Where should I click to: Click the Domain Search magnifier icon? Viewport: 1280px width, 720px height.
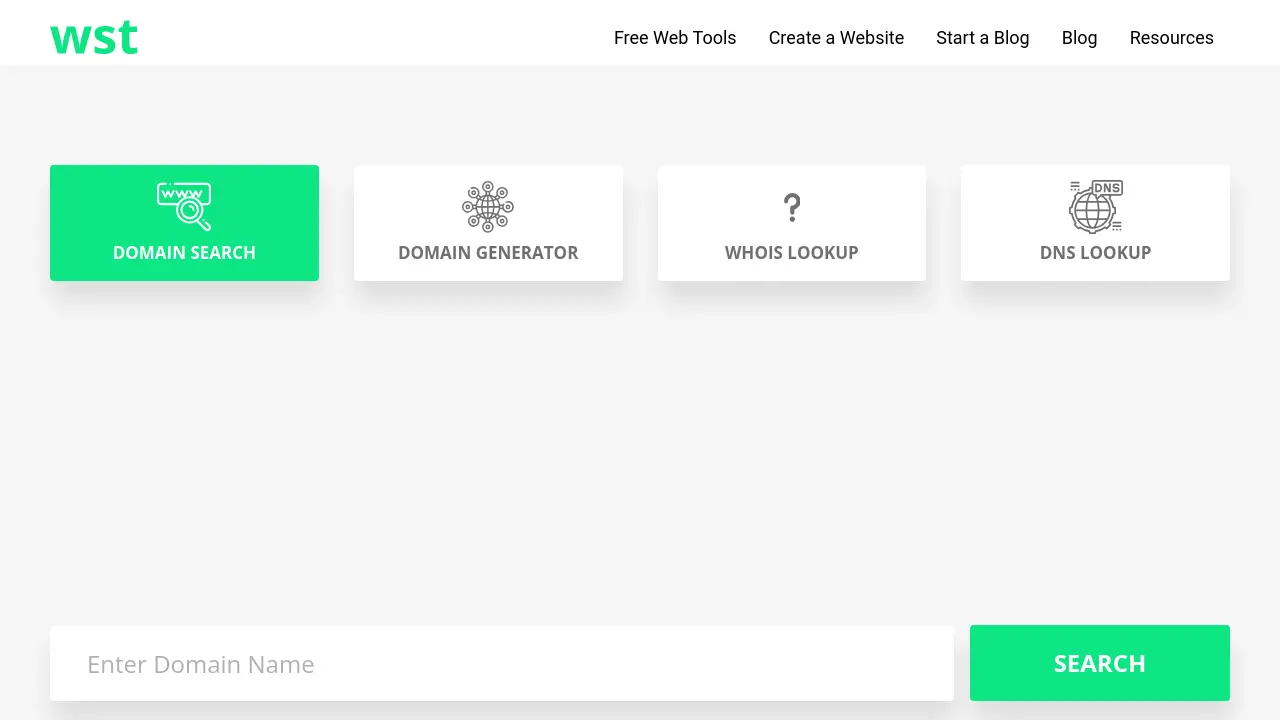point(184,206)
